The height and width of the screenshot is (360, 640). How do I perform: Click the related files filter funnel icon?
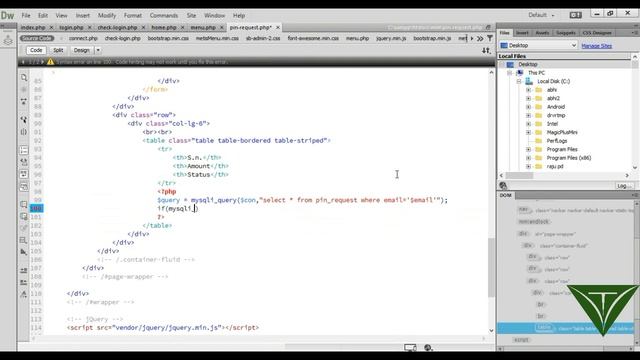[489, 38]
